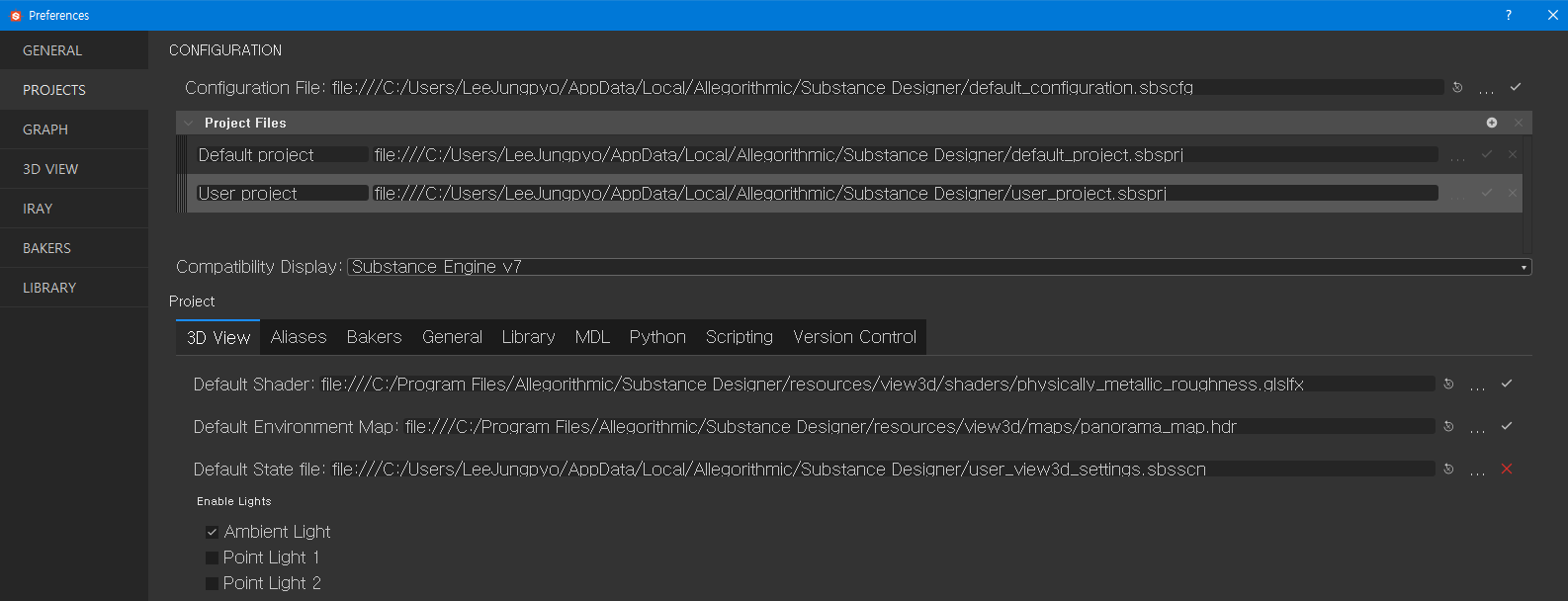Image resolution: width=1568 pixels, height=601 pixels.
Task: Reset the Configuration File path to default
Action: click(1457, 87)
